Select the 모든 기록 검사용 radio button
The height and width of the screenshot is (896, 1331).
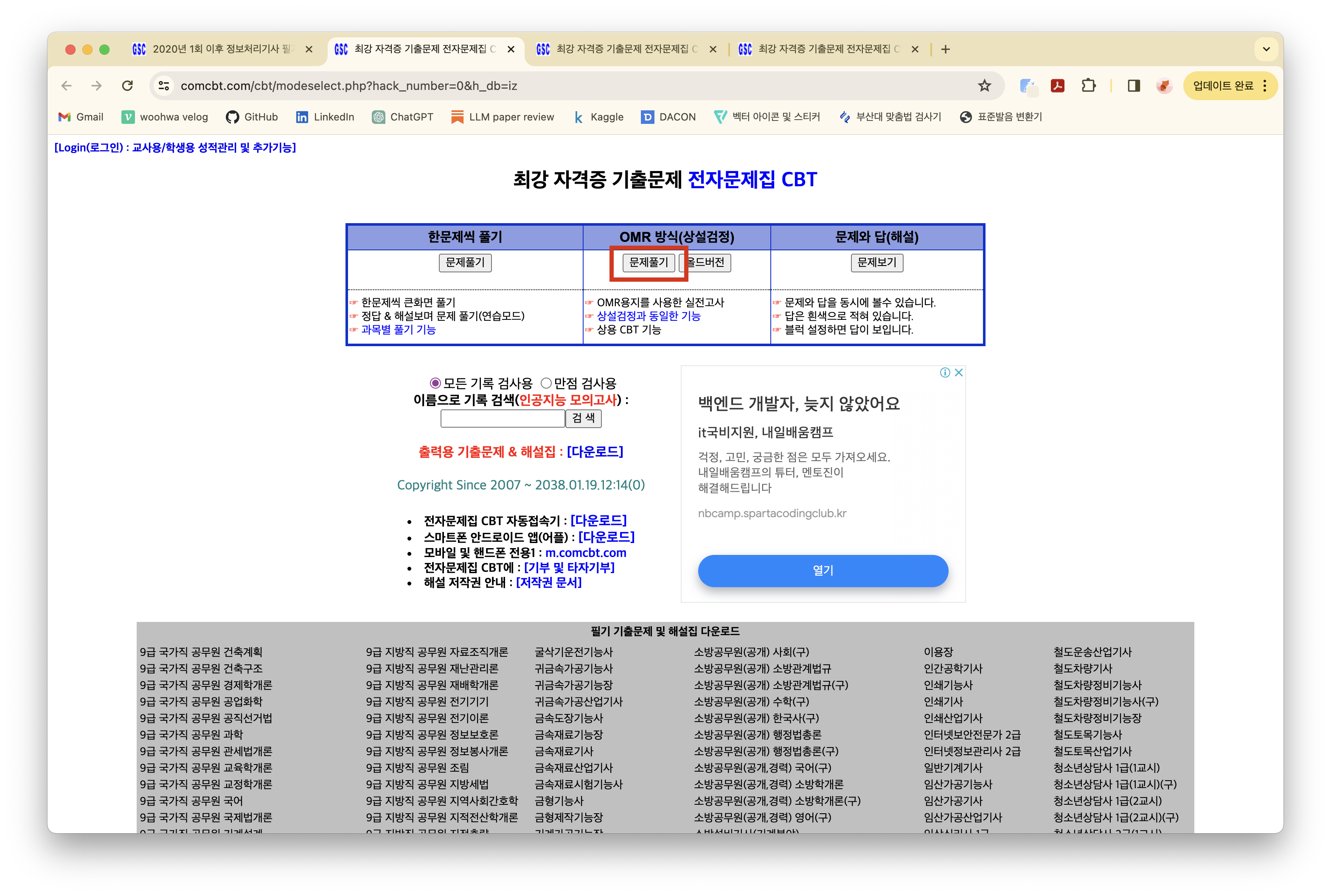click(435, 383)
